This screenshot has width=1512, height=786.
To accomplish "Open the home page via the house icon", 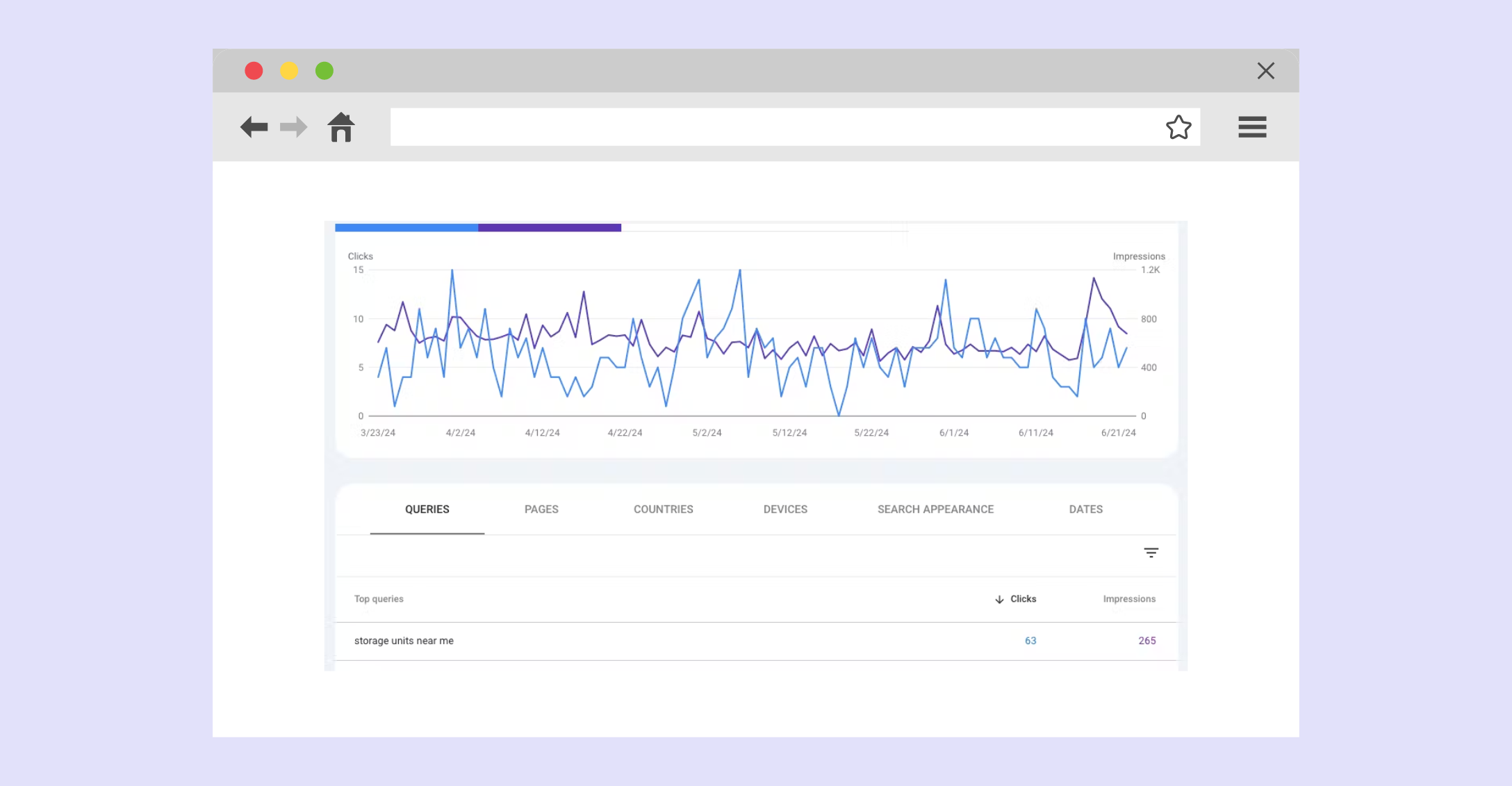I will (341, 127).
